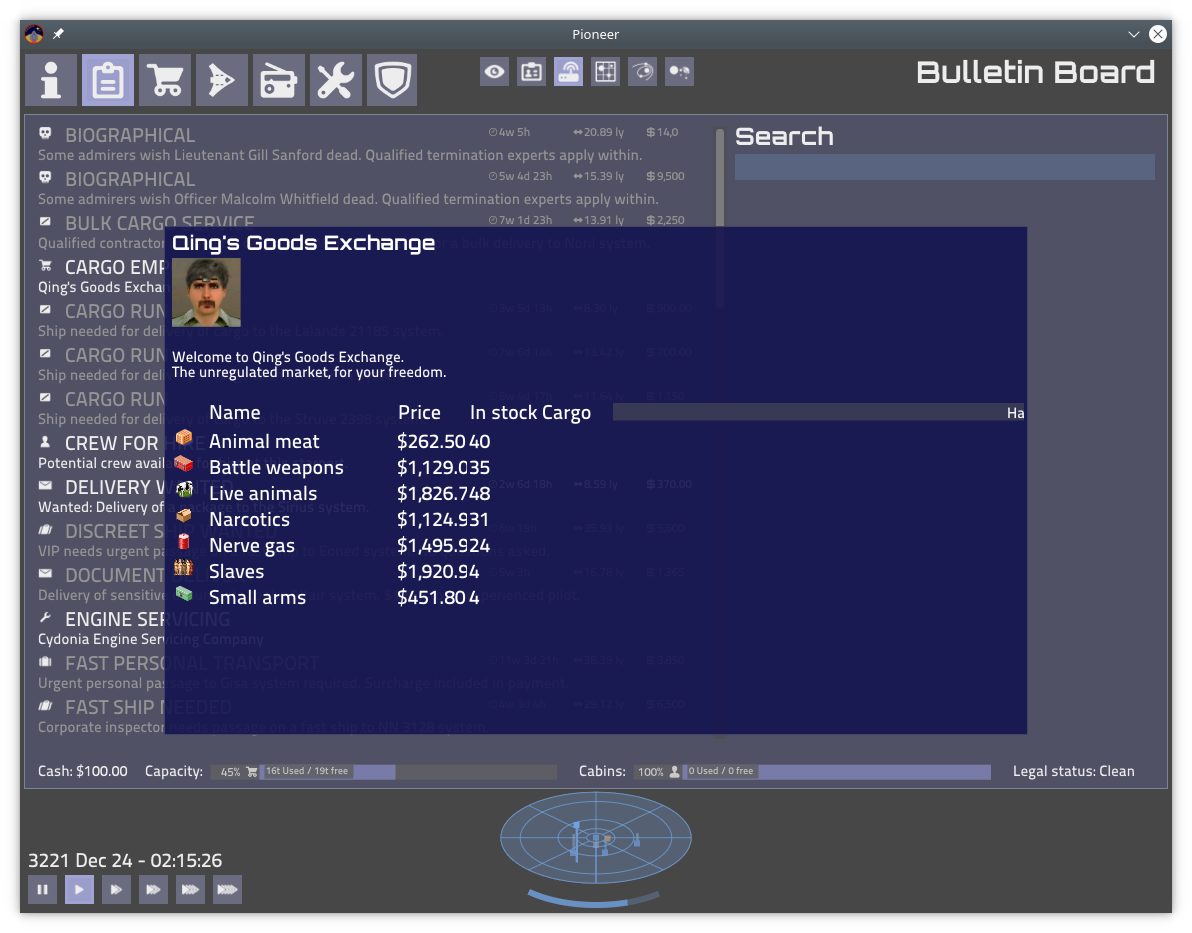Sort goods by the Name column header
Viewport: 1192px width, 933px height.
[235, 413]
